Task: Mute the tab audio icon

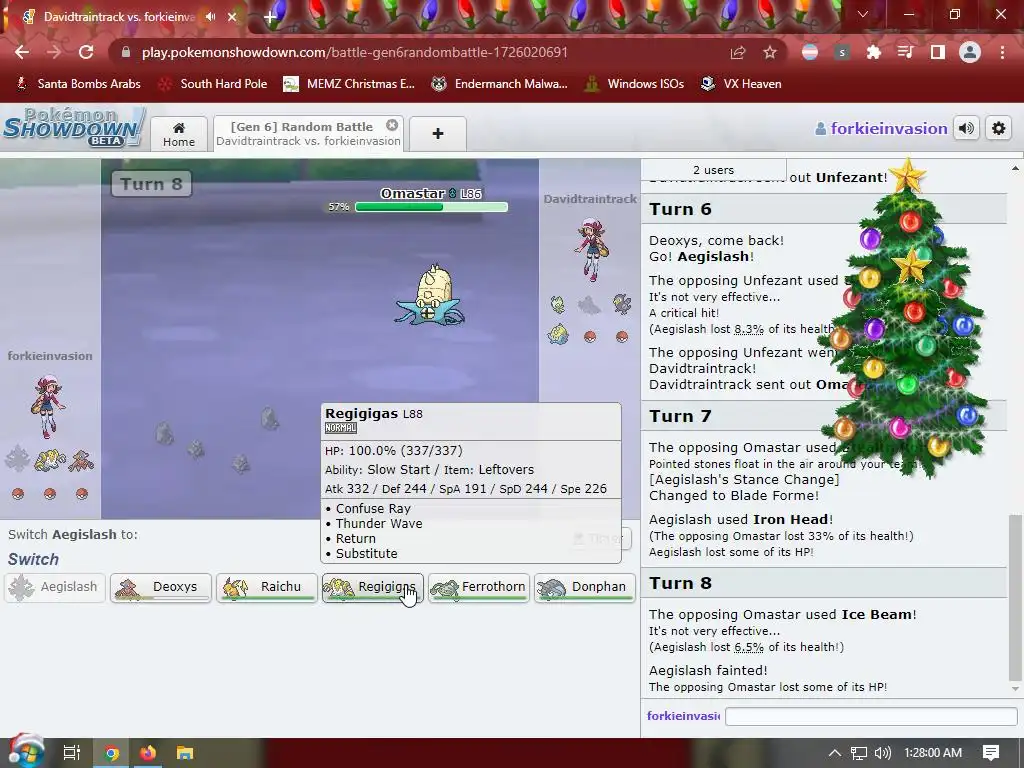Action: [x=210, y=17]
